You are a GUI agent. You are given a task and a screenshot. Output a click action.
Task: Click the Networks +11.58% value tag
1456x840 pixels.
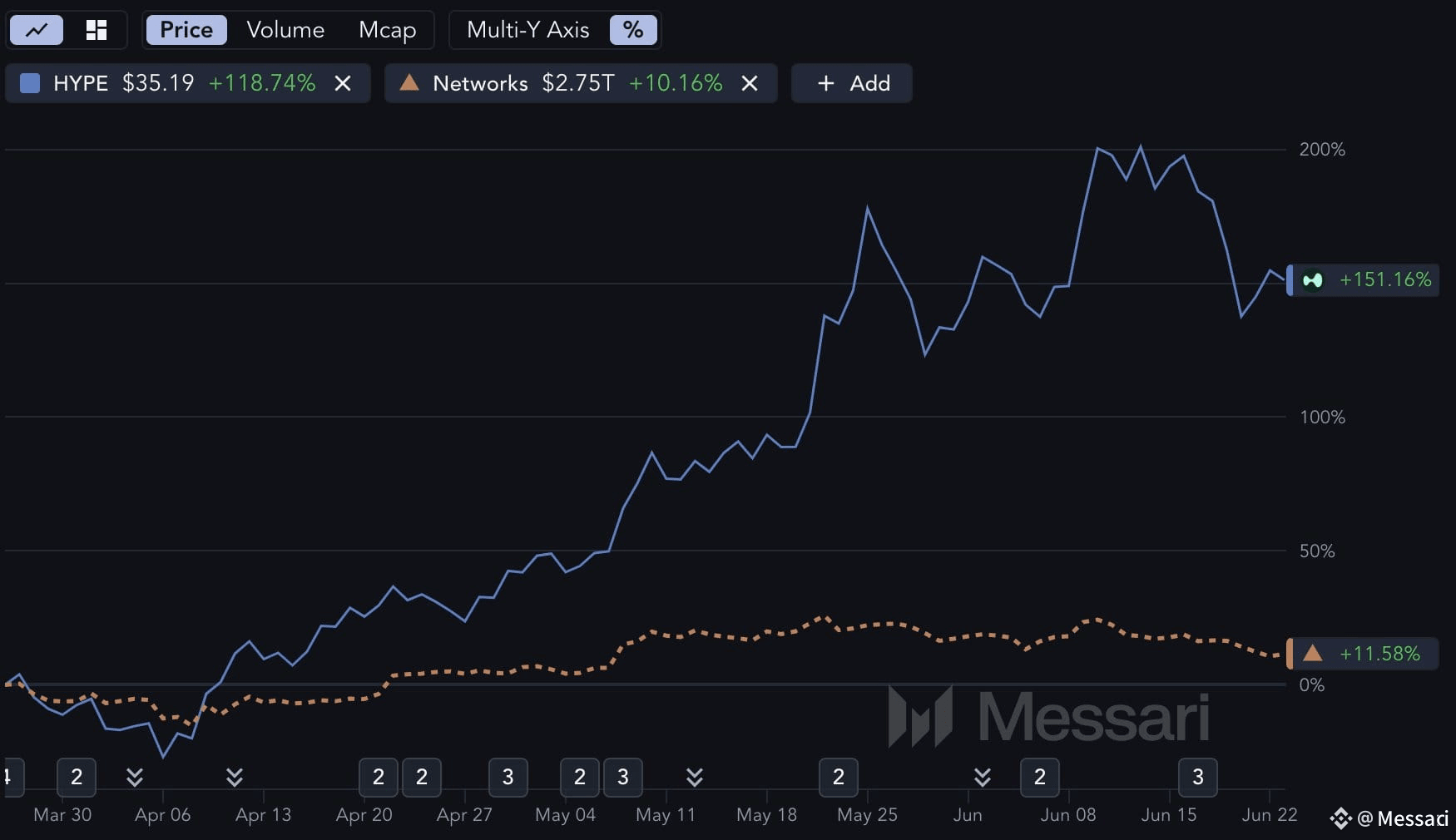click(1363, 654)
